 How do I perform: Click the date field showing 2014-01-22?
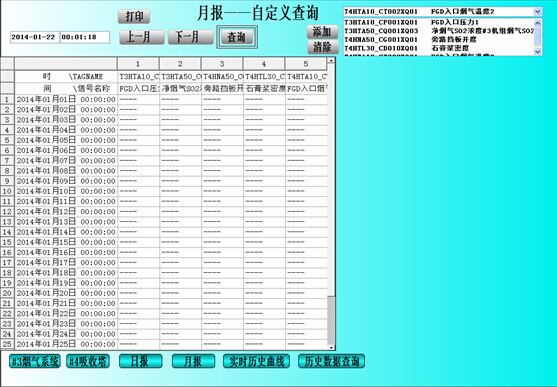35,37
